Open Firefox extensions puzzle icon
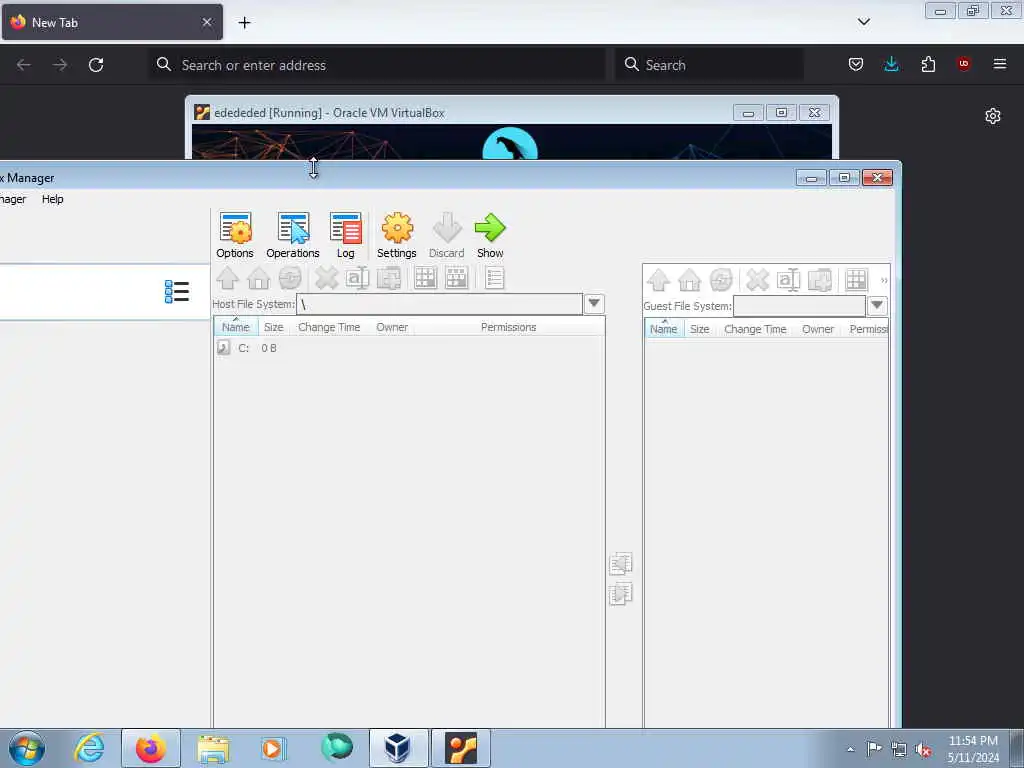This screenshot has height=768, width=1024. point(928,64)
